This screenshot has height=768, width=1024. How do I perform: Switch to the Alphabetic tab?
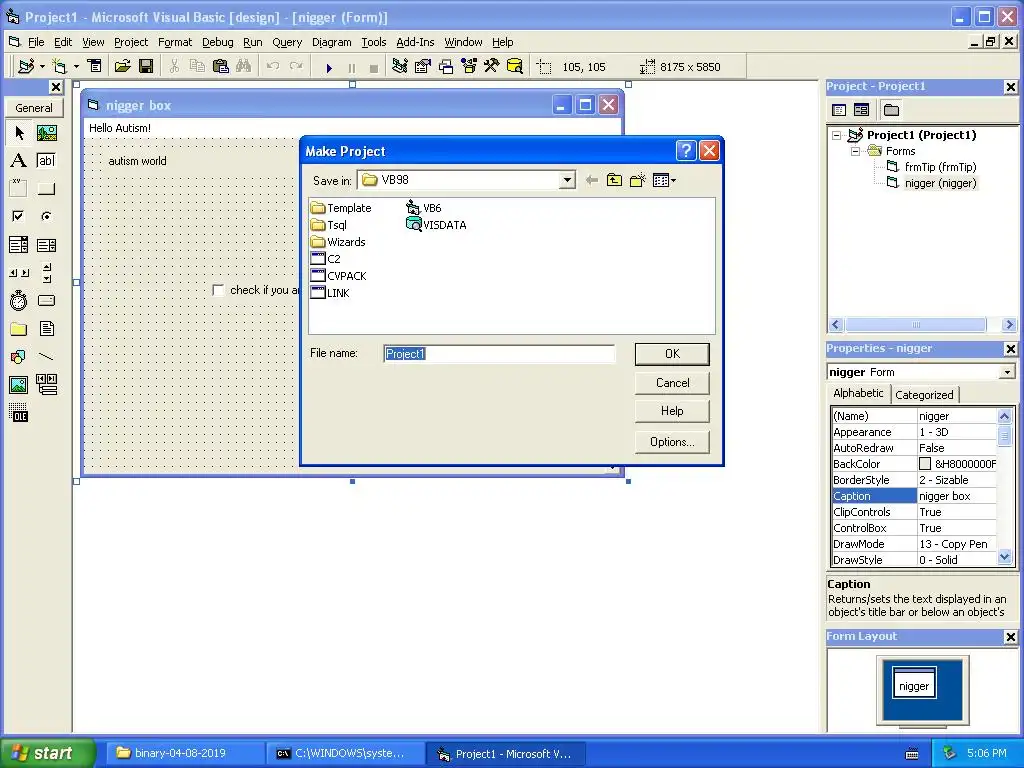[858, 393]
